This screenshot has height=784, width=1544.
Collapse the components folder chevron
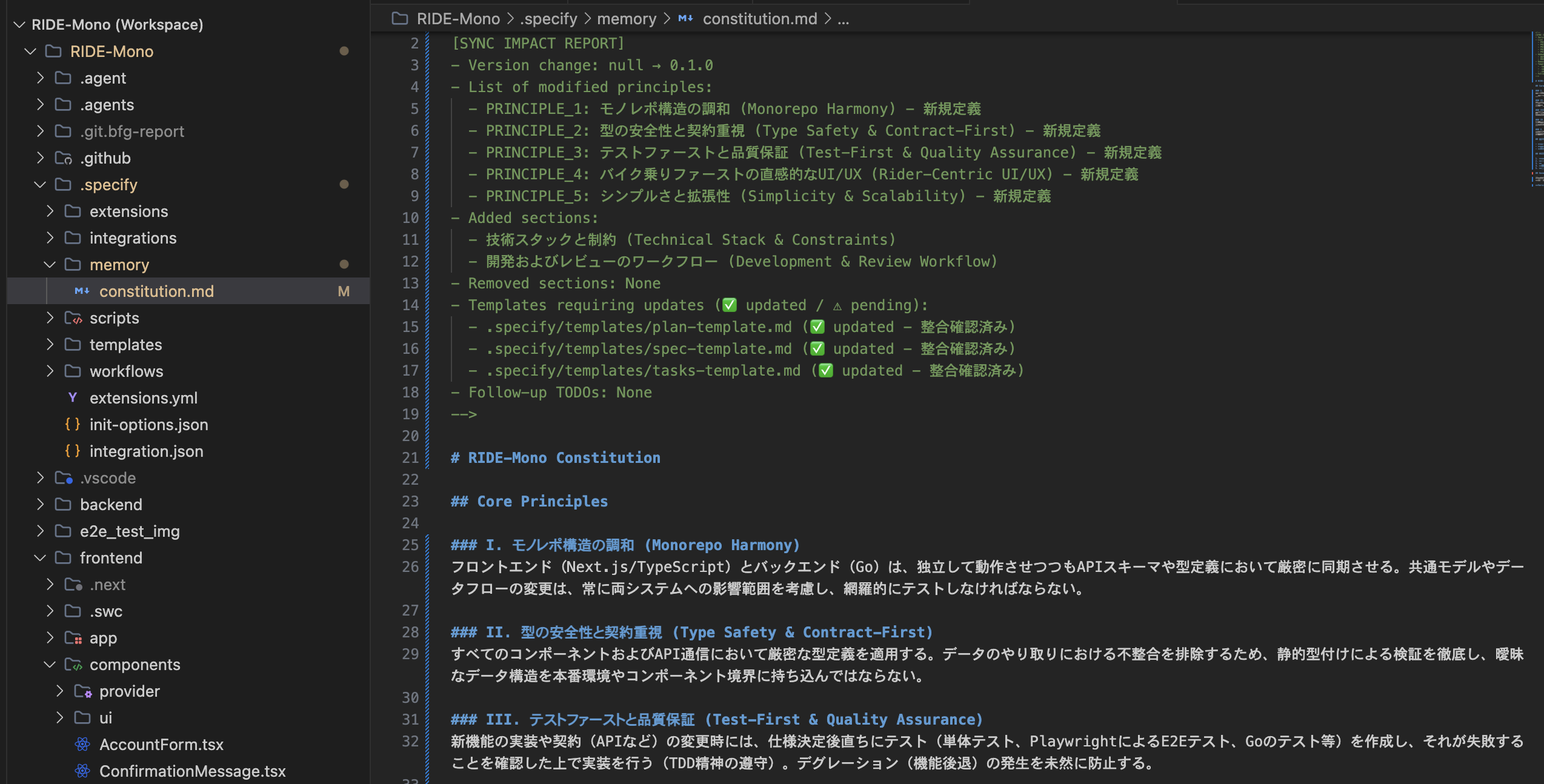50,664
